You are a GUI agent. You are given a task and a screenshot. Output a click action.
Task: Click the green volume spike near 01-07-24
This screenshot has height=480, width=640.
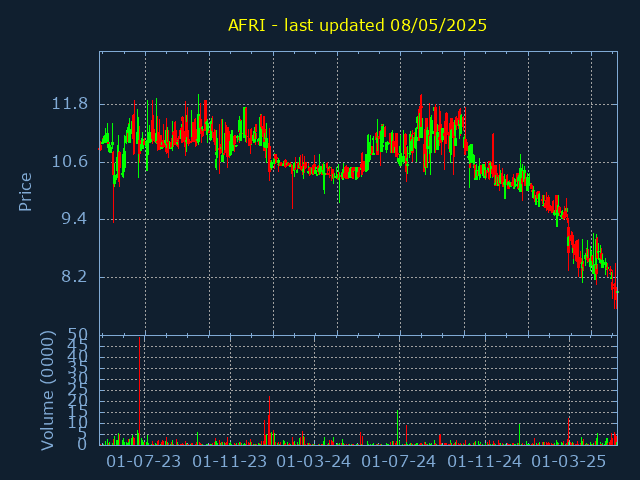point(398,427)
